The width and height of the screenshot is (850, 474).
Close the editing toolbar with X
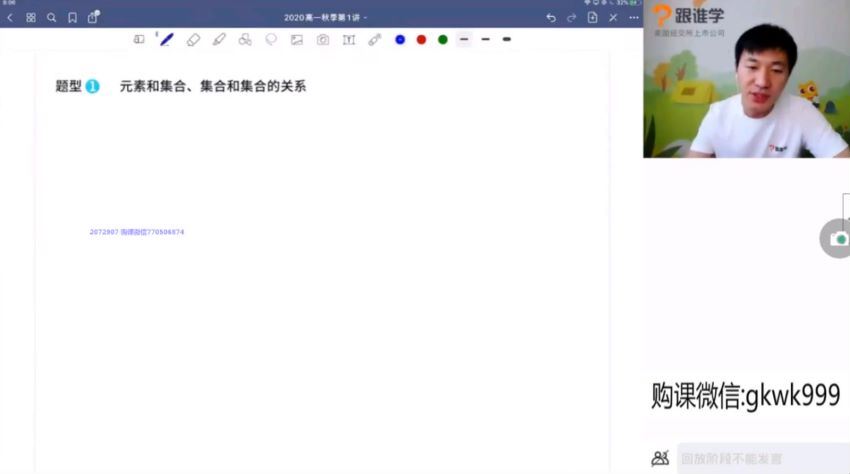[613, 18]
